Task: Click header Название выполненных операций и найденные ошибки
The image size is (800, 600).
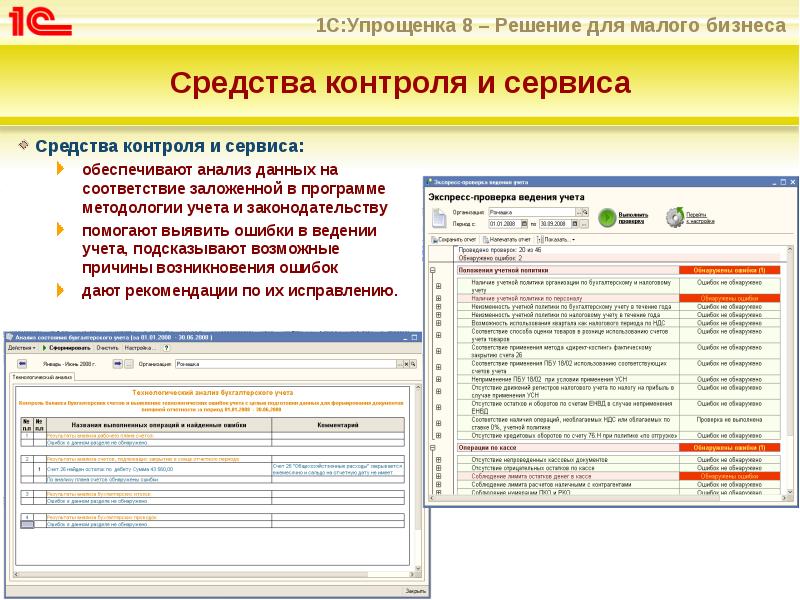Action: tap(159, 424)
